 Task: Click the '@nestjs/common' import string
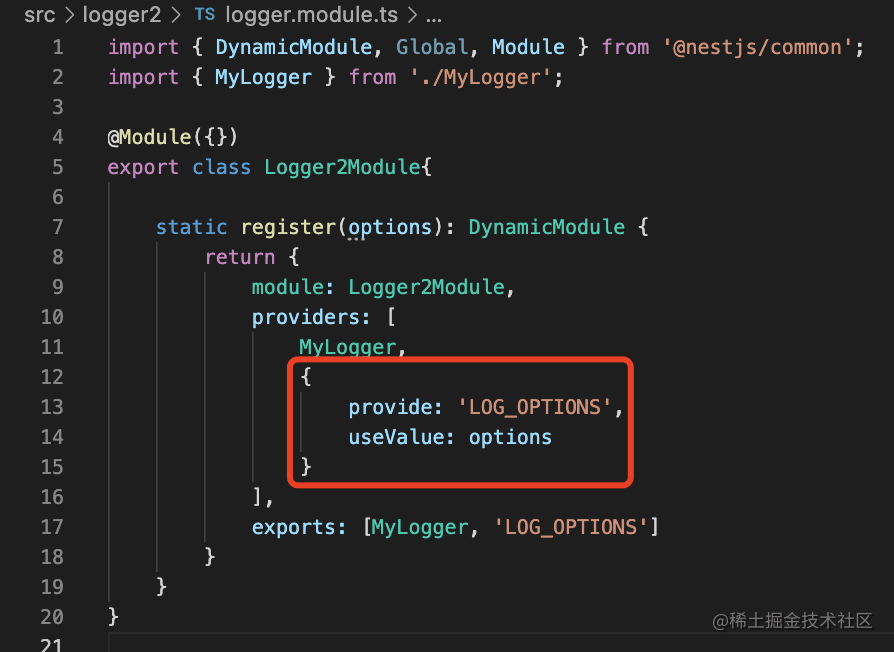click(758, 47)
